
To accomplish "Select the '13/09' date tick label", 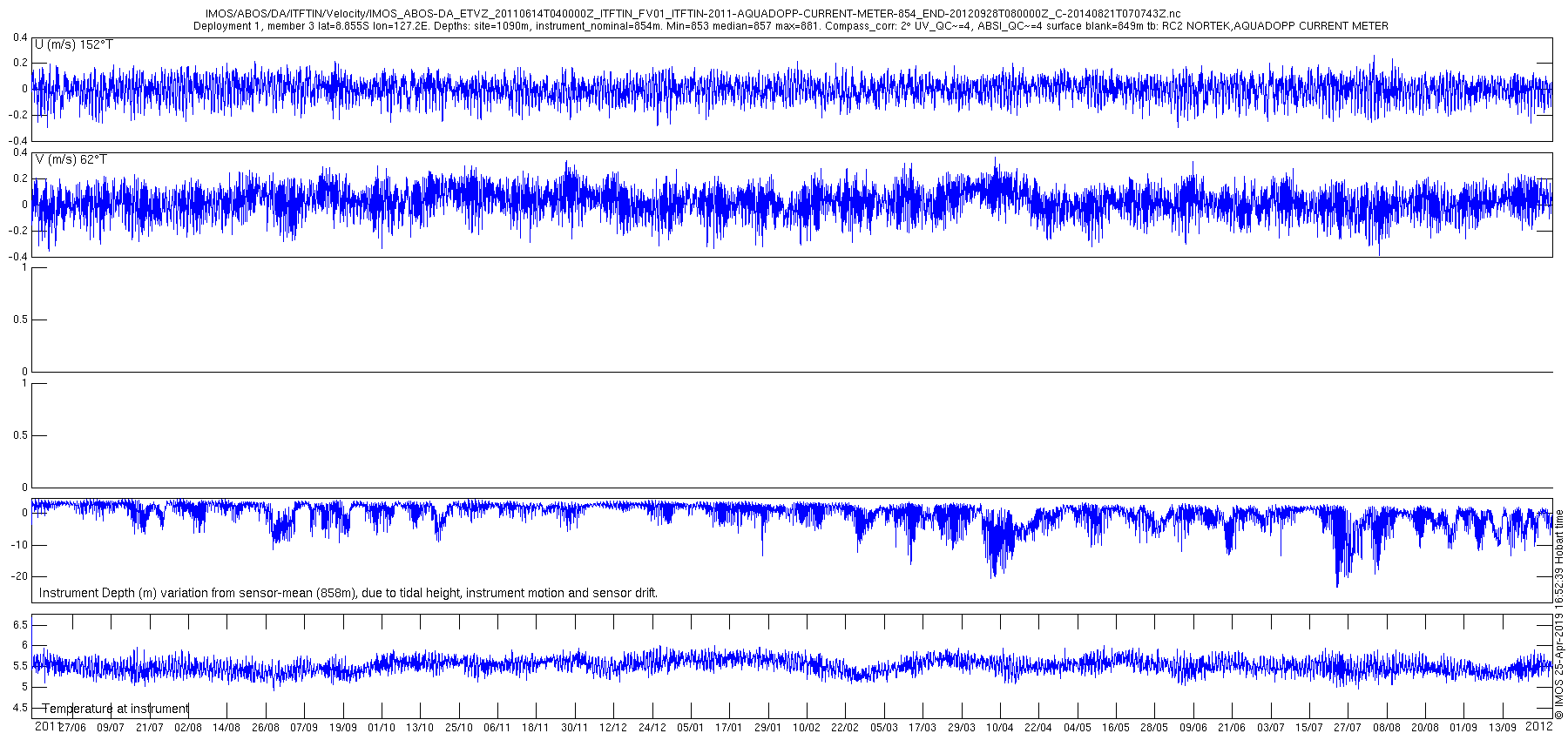I will point(1503,728).
